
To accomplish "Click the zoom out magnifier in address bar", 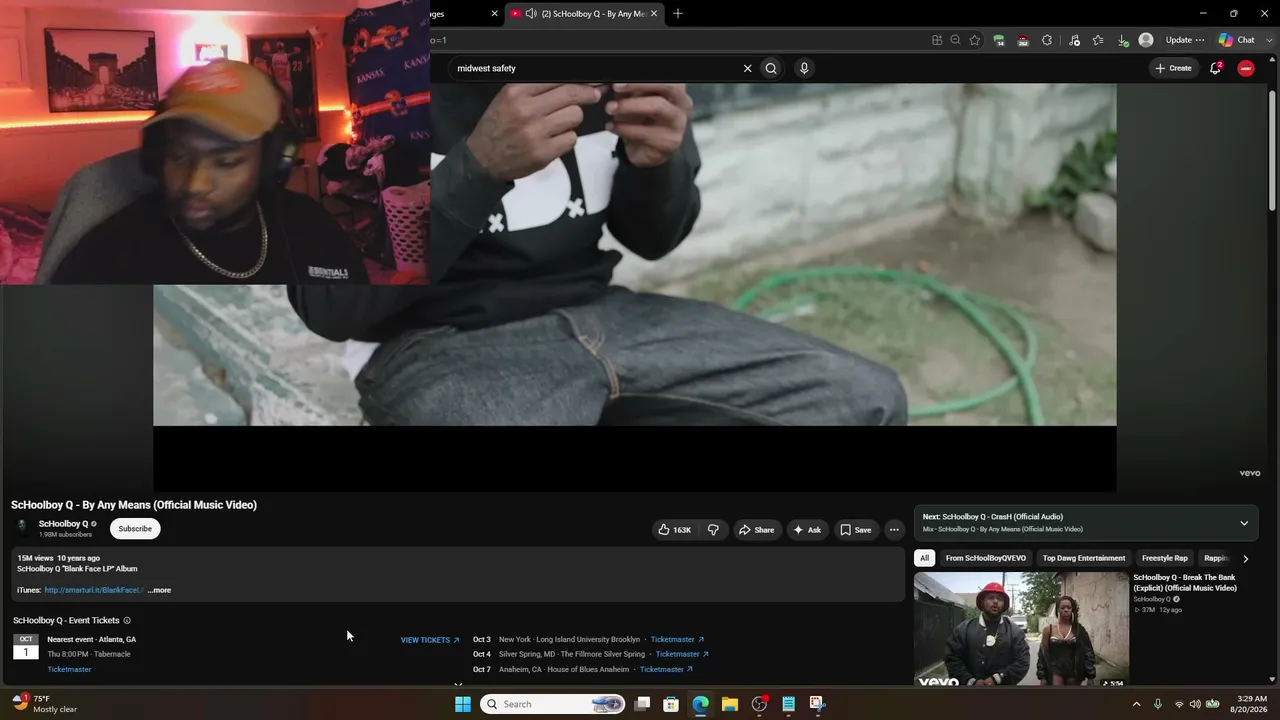I will 955,40.
